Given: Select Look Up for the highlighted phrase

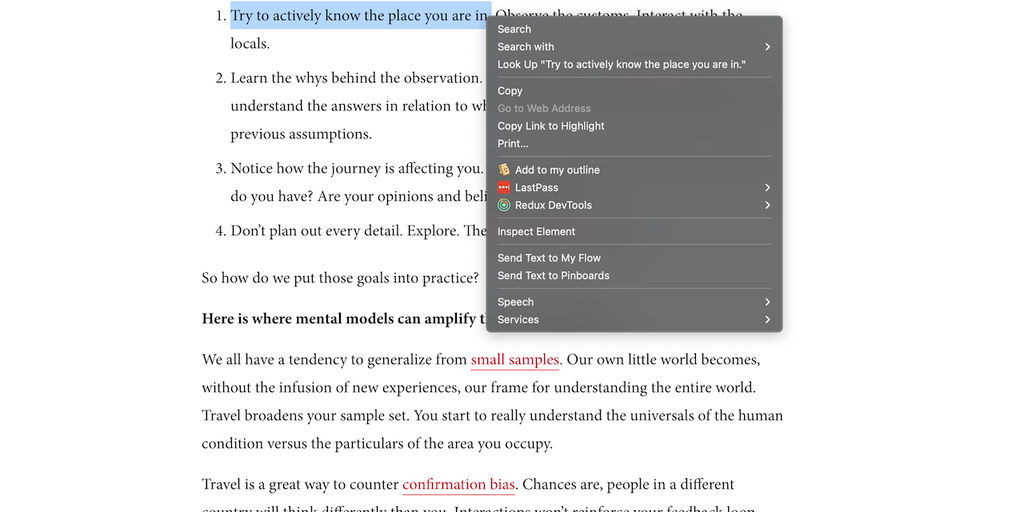Looking at the screenshot, I should tap(622, 65).
